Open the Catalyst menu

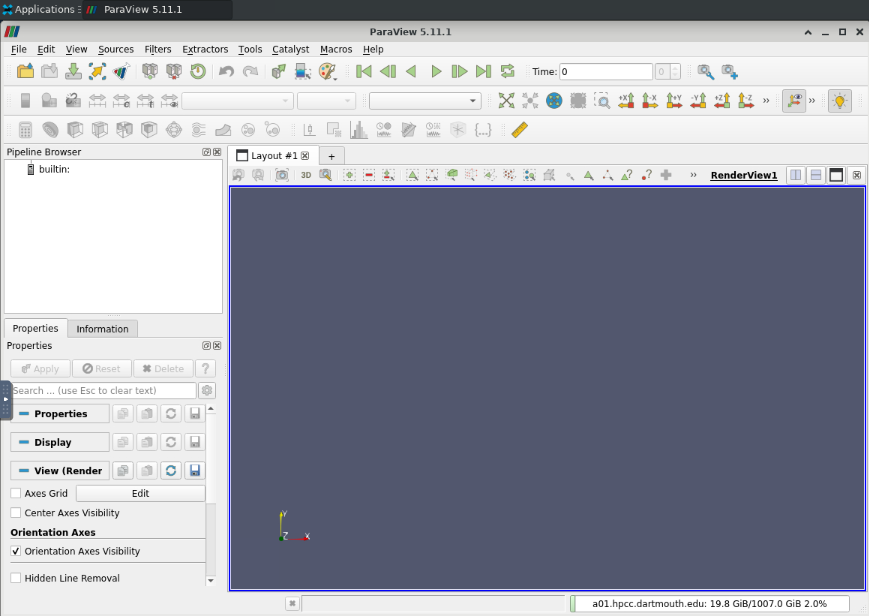coord(290,49)
